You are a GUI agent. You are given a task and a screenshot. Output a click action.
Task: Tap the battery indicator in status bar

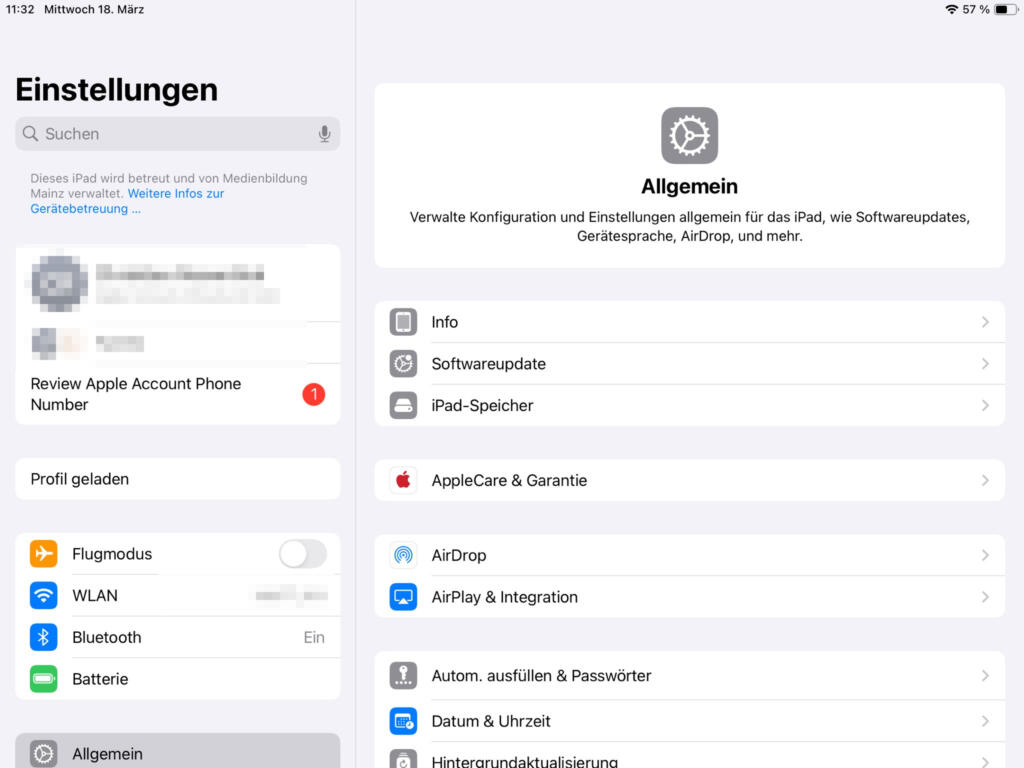tap(1004, 9)
